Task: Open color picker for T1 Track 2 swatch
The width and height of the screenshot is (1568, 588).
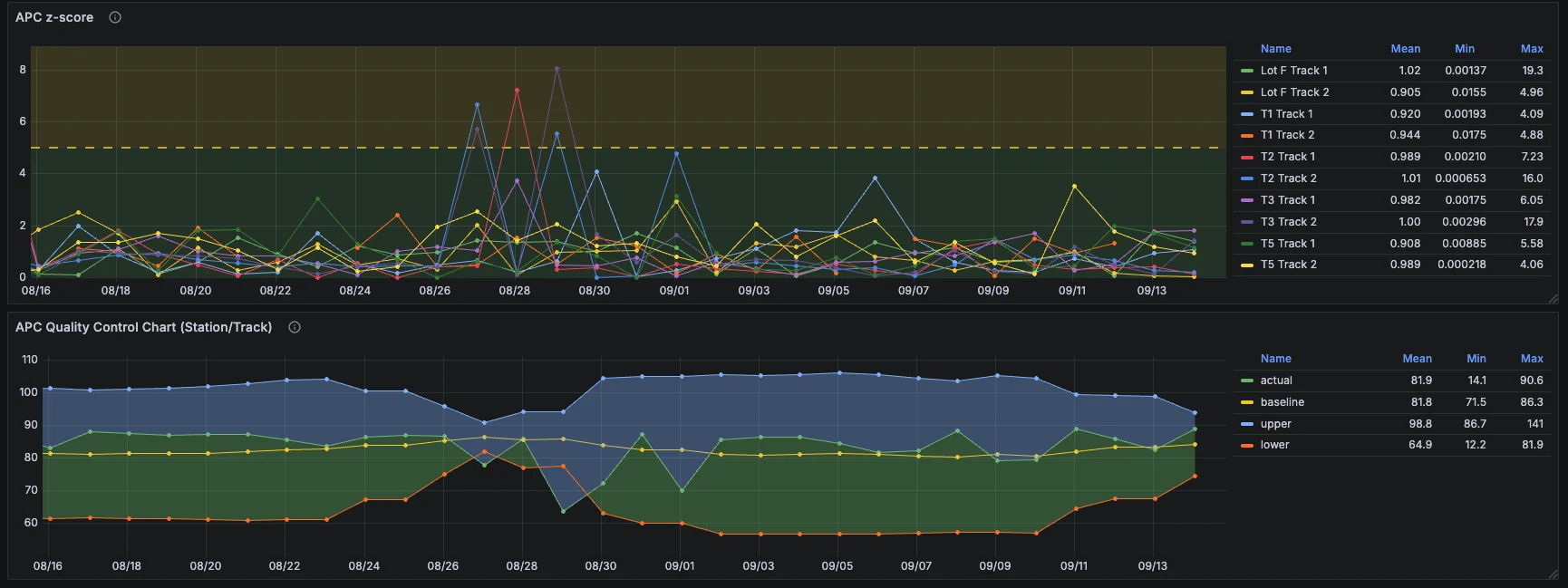Action: pos(1246,135)
